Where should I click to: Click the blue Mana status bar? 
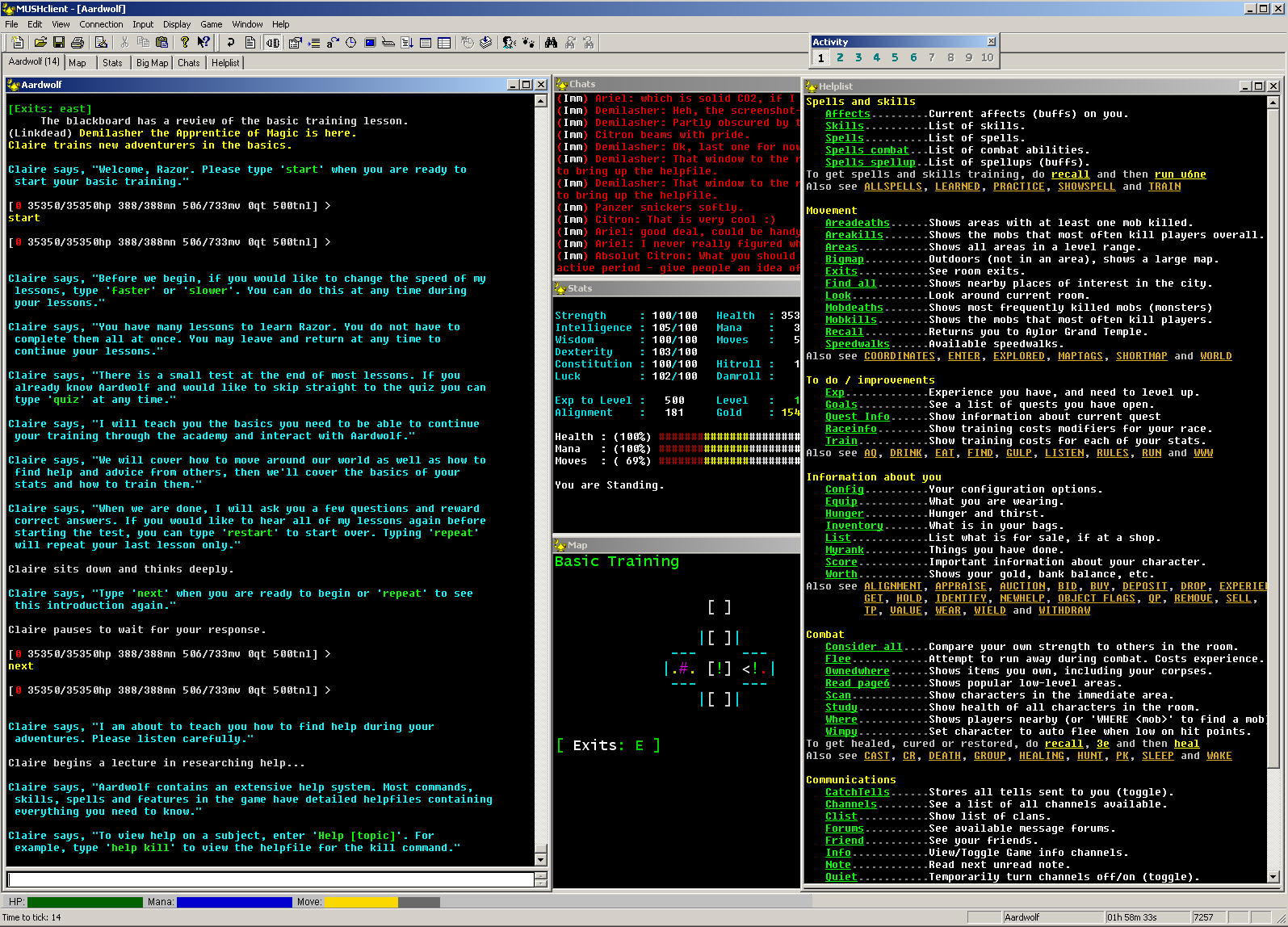click(234, 902)
